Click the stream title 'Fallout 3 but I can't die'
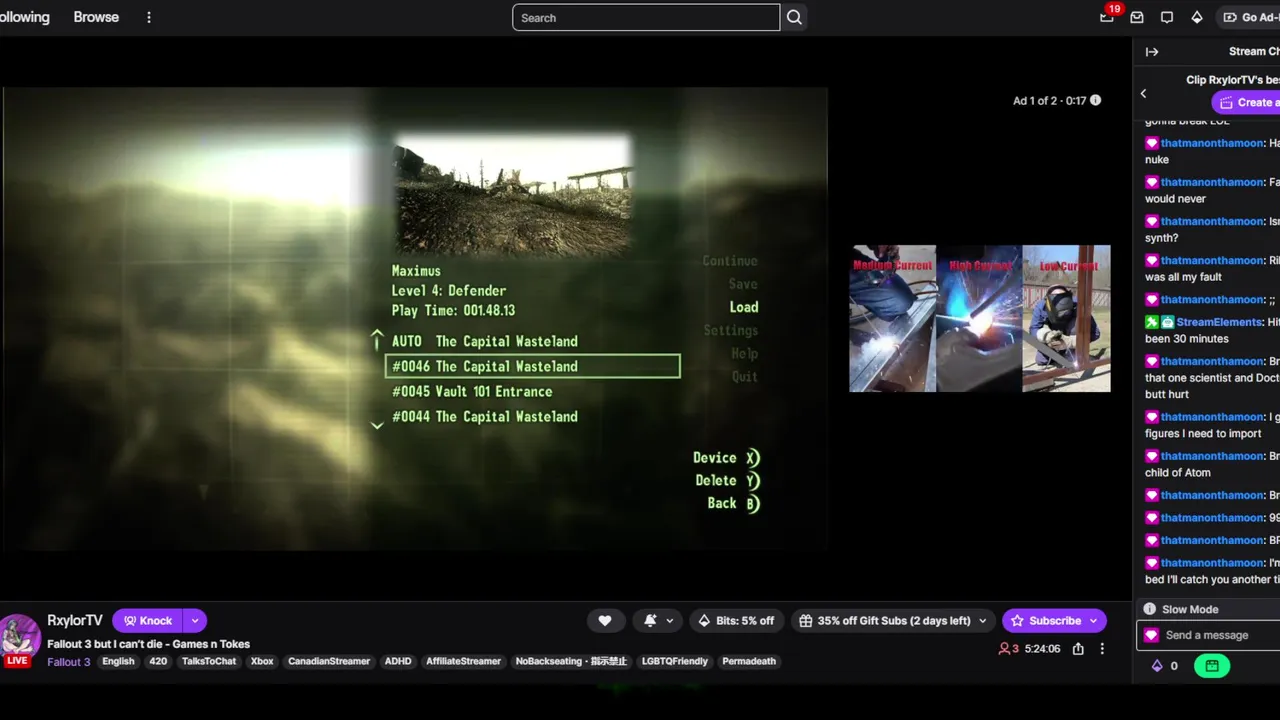1280x720 pixels. click(148, 644)
